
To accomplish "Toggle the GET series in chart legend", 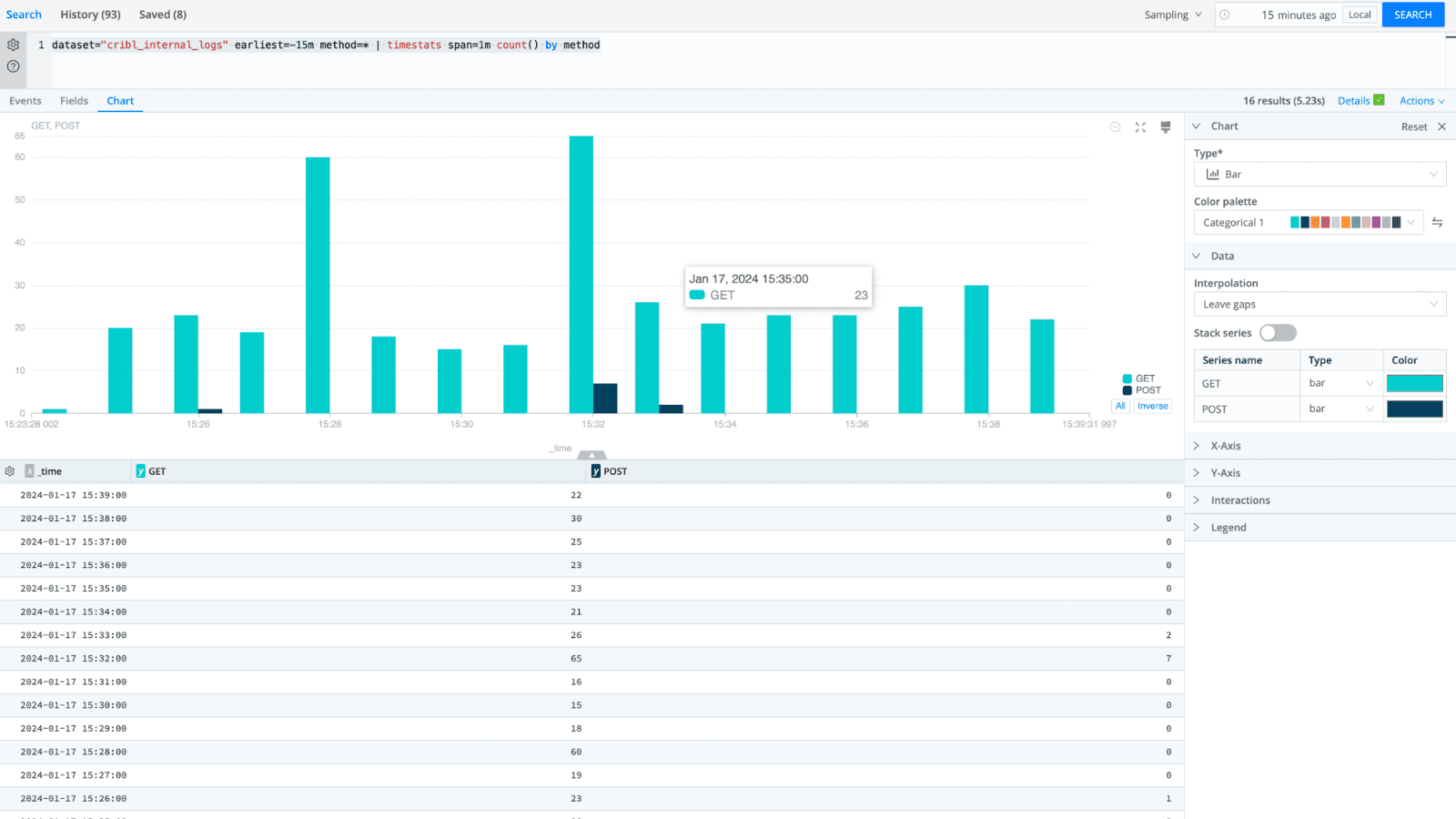I will [x=1138, y=379].
